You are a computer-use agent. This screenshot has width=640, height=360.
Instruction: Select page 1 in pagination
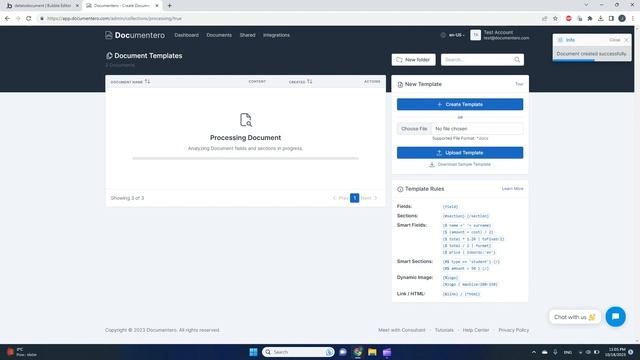pos(355,198)
